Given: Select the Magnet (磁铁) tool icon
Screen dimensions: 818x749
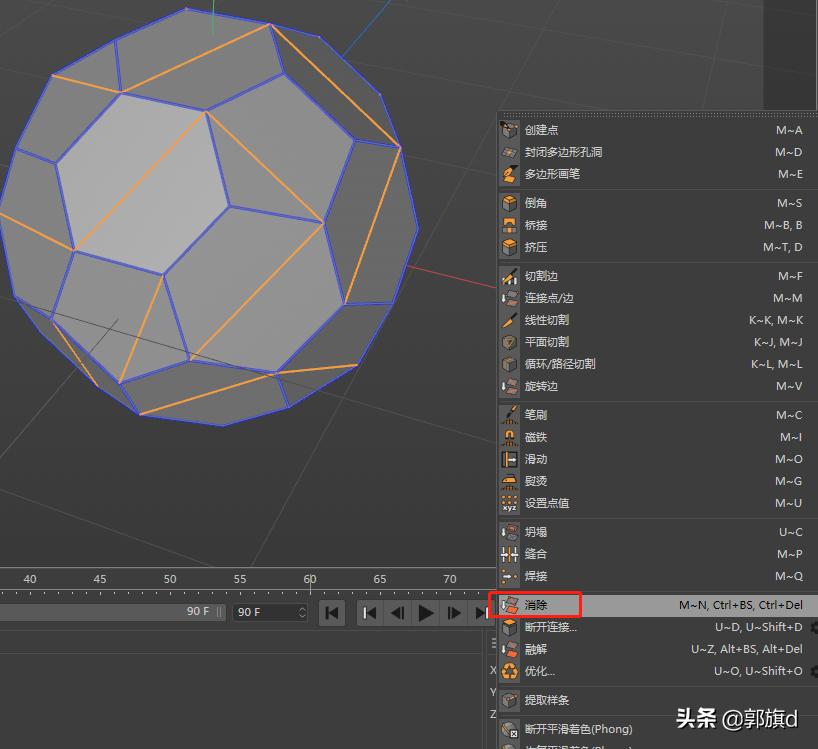Looking at the screenshot, I should (x=510, y=436).
